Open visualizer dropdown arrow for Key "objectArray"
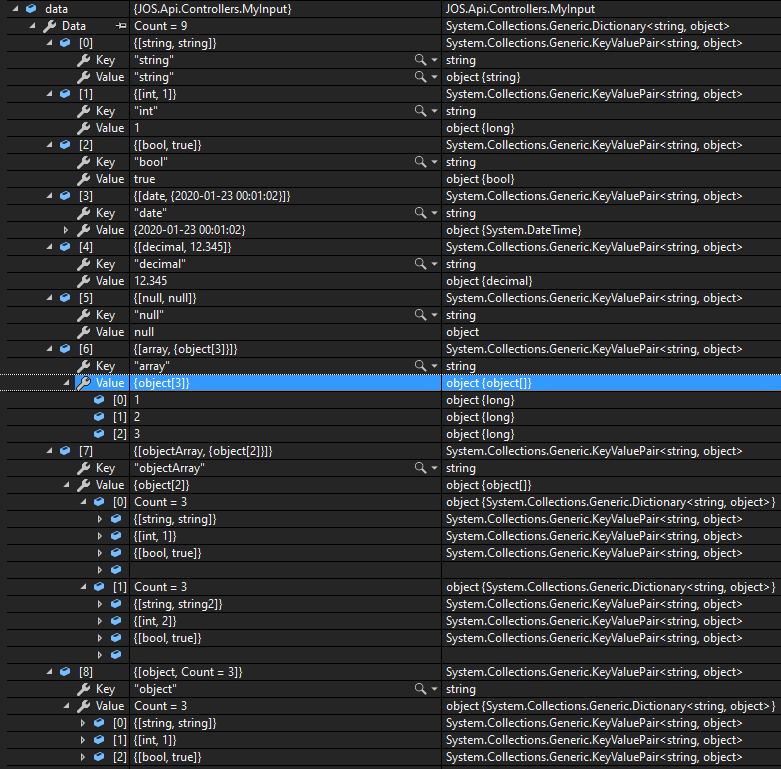The width and height of the screenshot is (781, 769). click(x=434, y=468)
